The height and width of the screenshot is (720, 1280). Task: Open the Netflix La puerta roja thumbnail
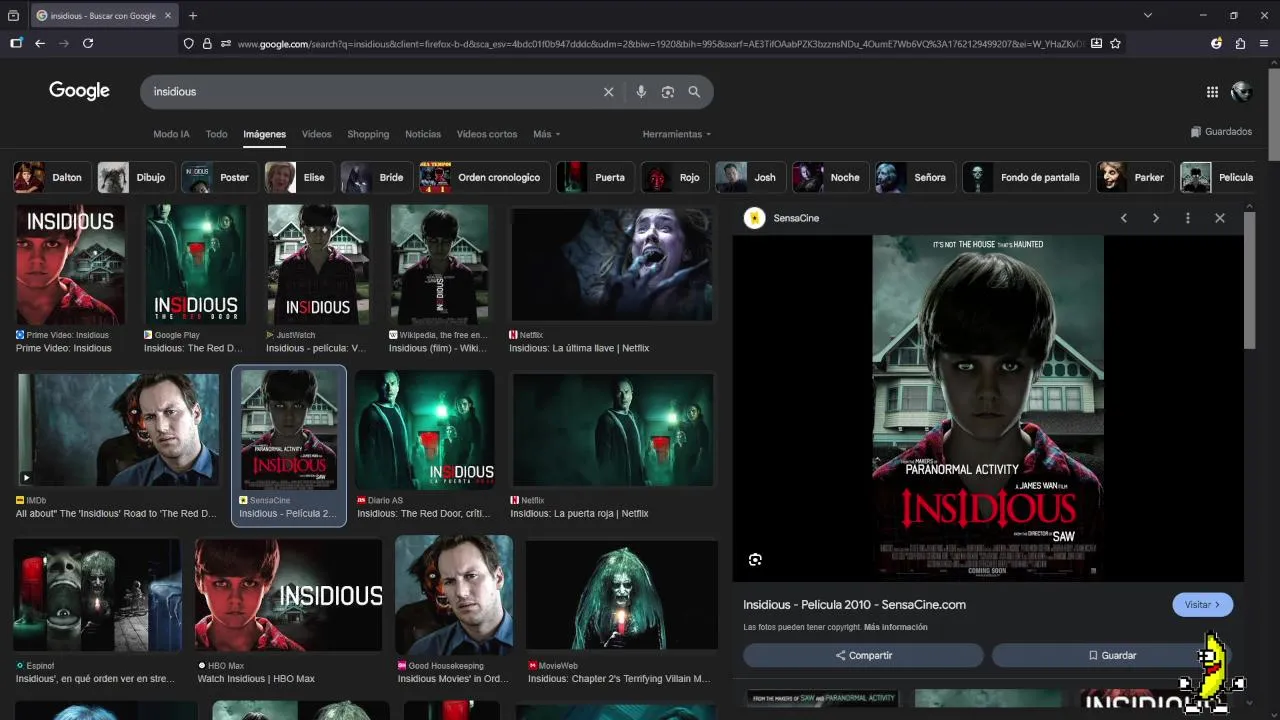click(x=613, y=430)
